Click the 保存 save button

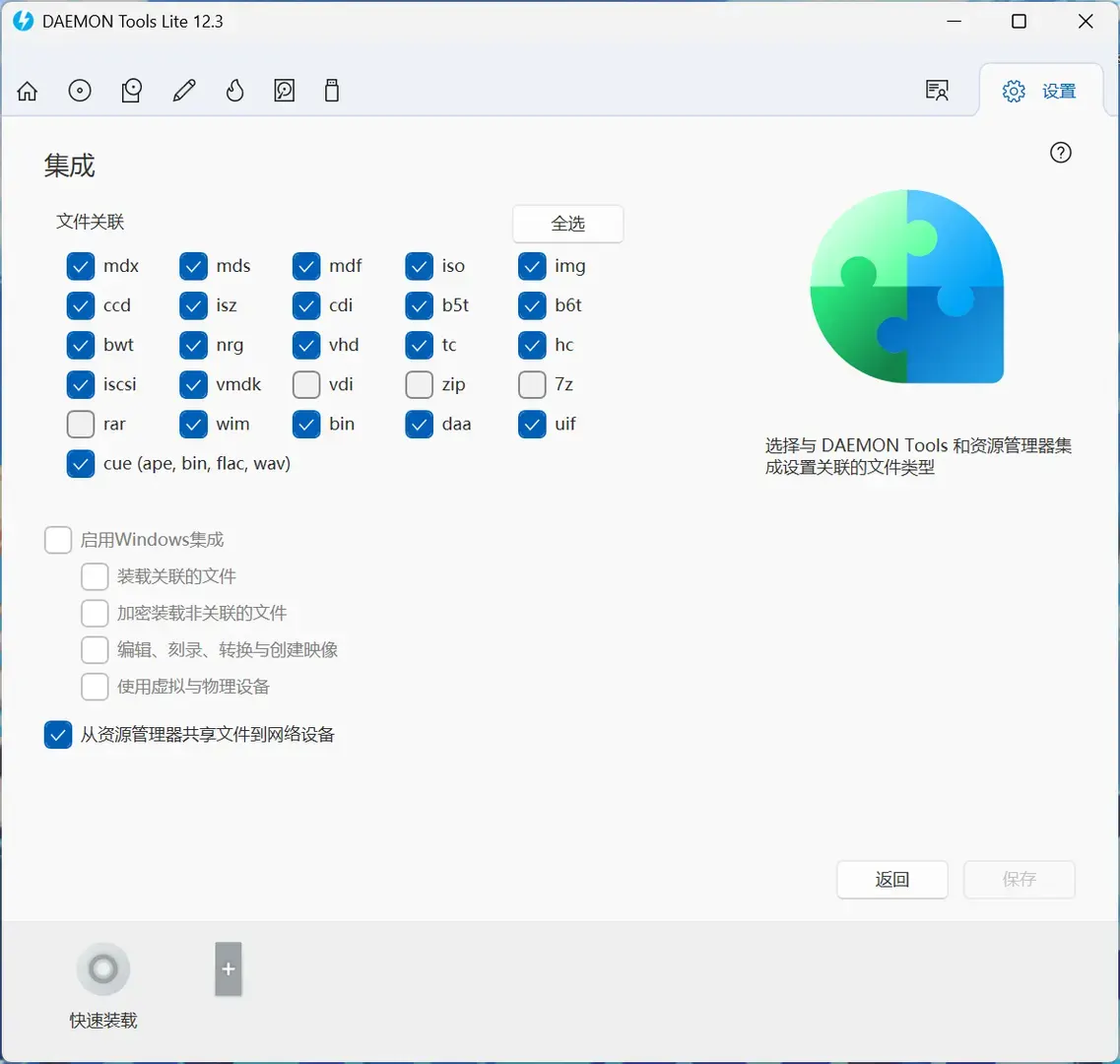pyautogui.click(x=1020, y=880)
